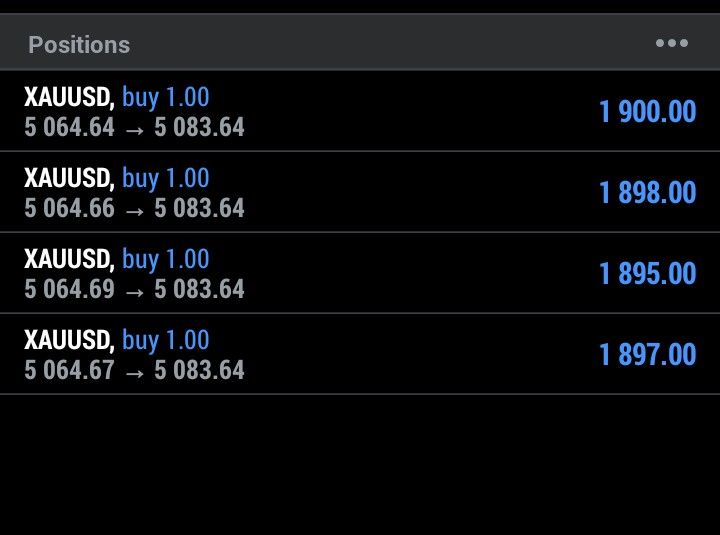Click the 1 898.00 profit value
Screen dimensions: 720x535
[647, 192]
